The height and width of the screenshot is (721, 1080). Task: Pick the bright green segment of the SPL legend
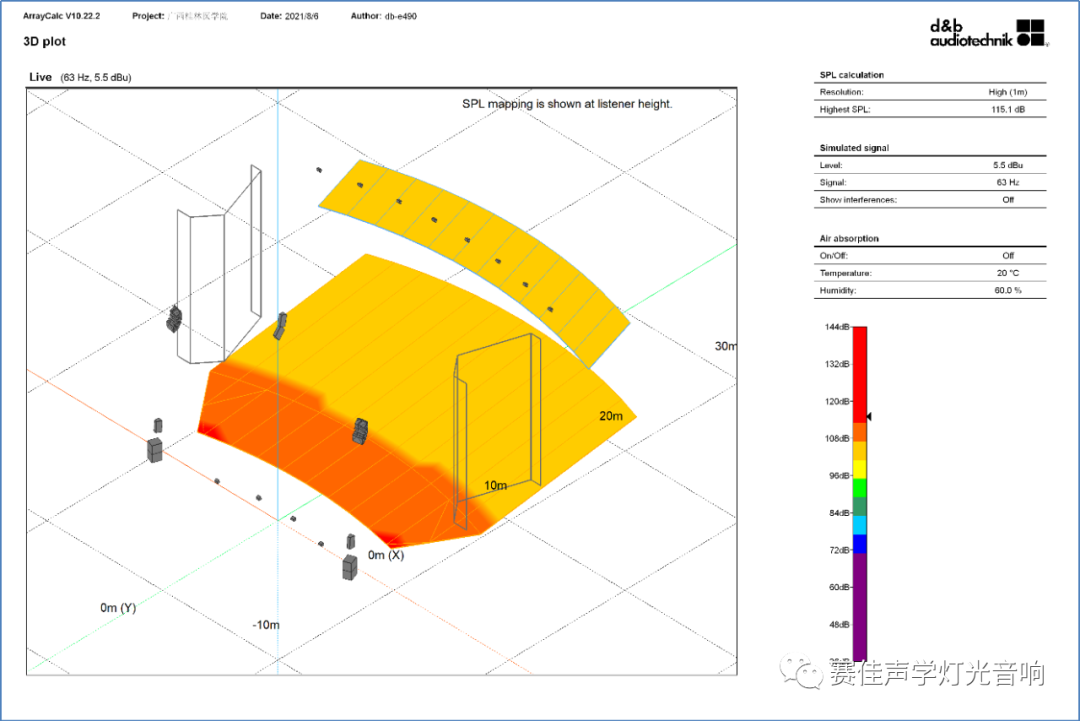point(860,488)
